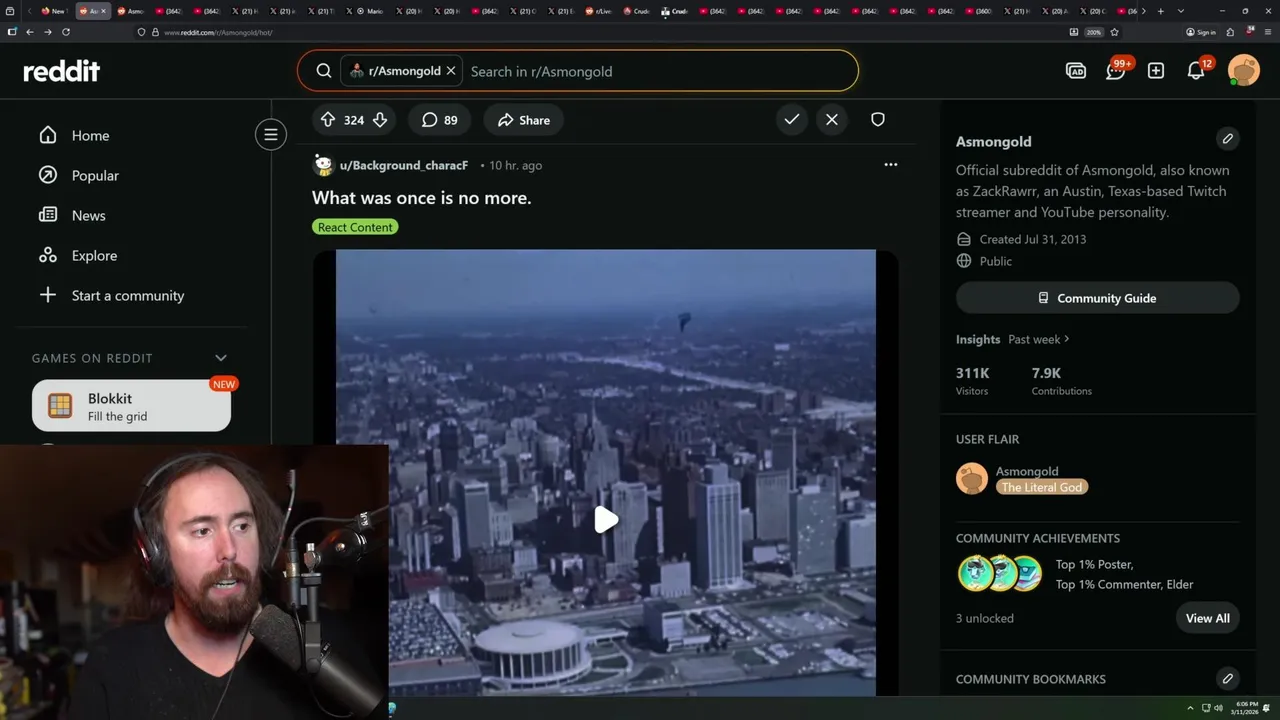Approve post with checkmark icon
Image resolution: width=1280 pixels, height=720 pixels.
pyautogui.click(x=792, y=119)
